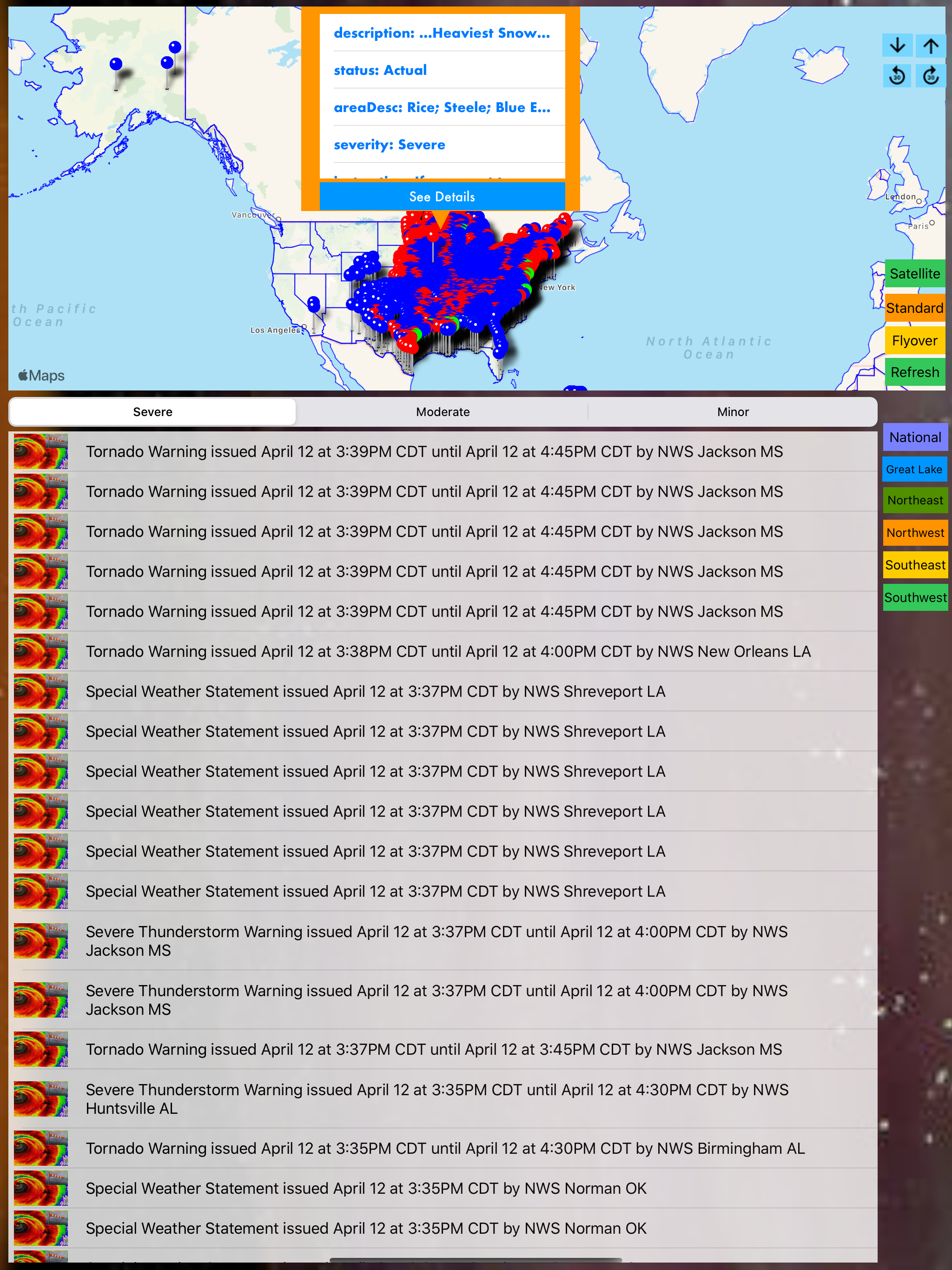Click the rotate back 30 icon
This screenshot has width=952, height=1270.
point(898,75)
